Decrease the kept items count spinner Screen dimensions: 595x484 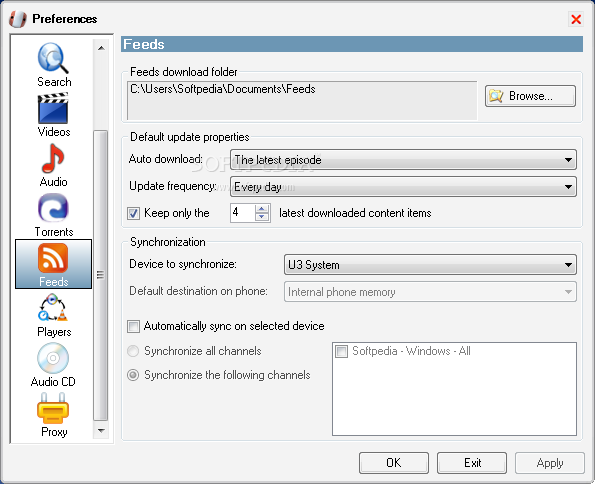[x=262, y=217]
